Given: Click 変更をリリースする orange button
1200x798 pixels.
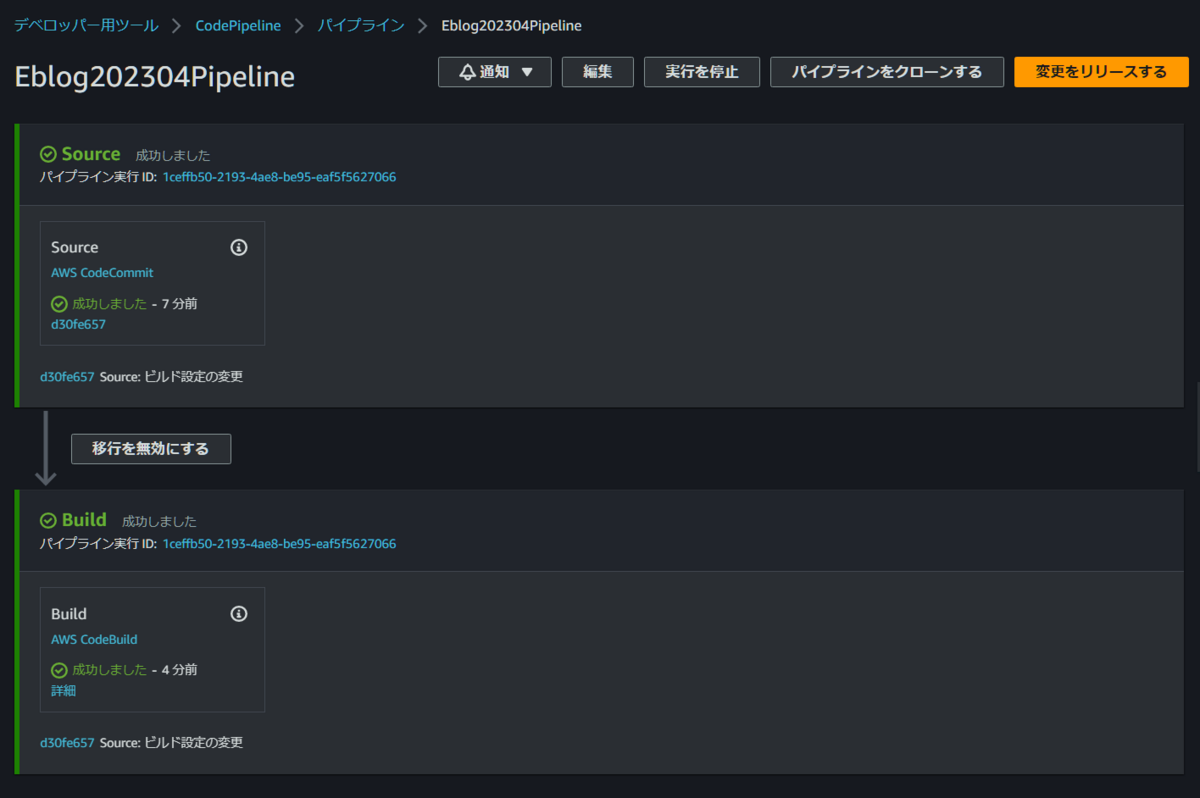Looking at the screenshot, I should (x=1101, y=72).
